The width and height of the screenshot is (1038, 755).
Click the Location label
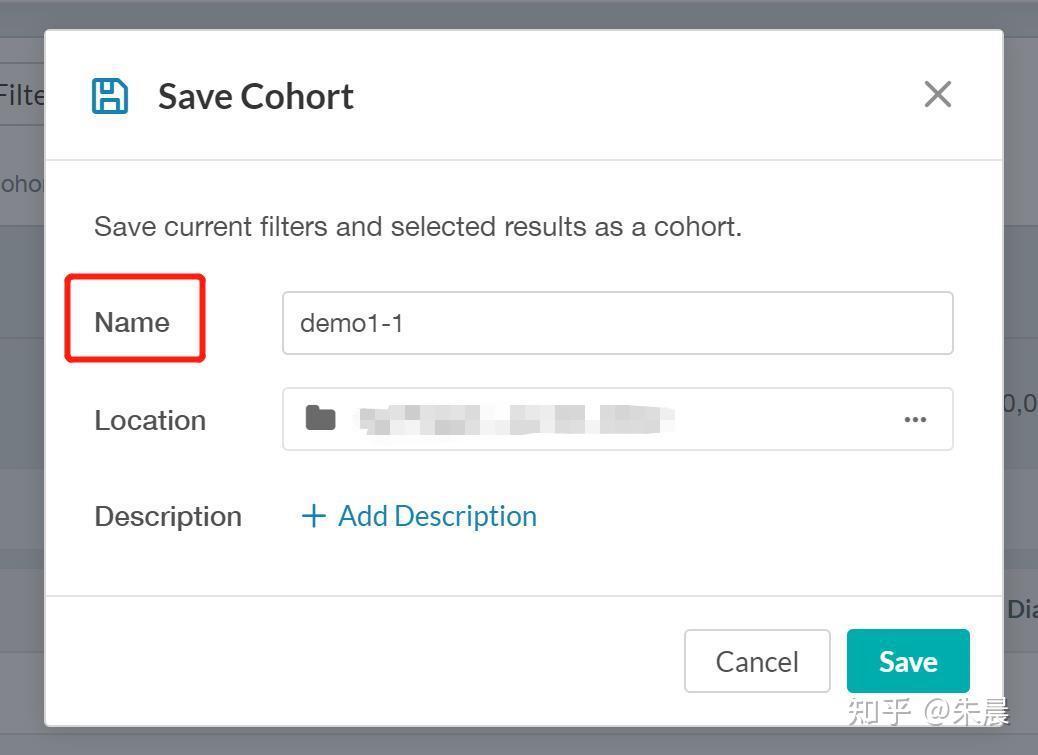pyautogui.click(x=150, y=420)
